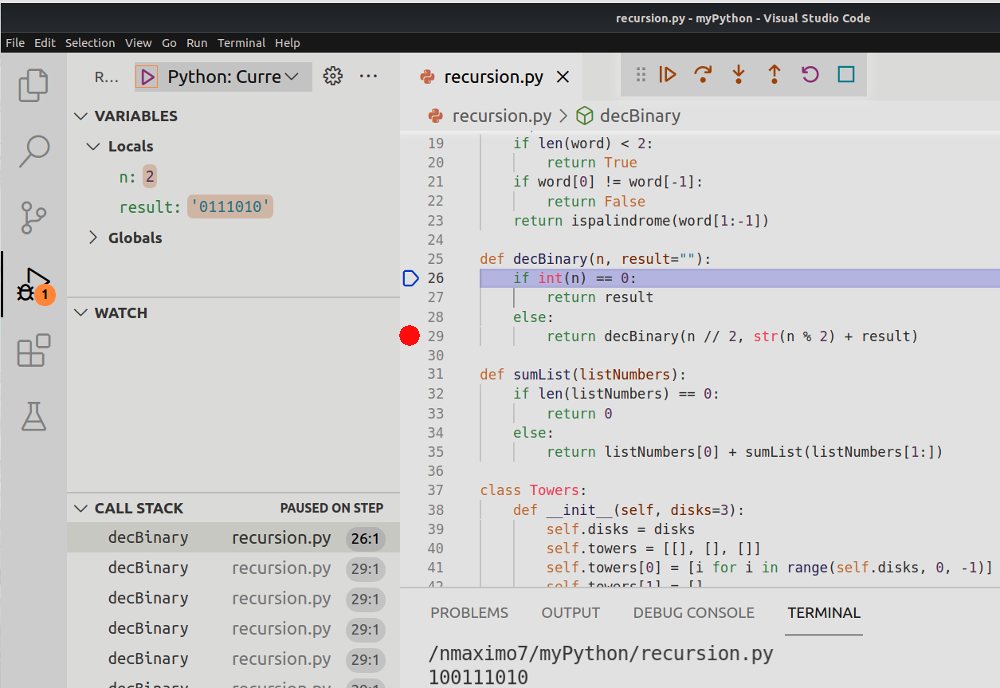Switch to the DEBUG CONSOLE tab

point(693,613)
